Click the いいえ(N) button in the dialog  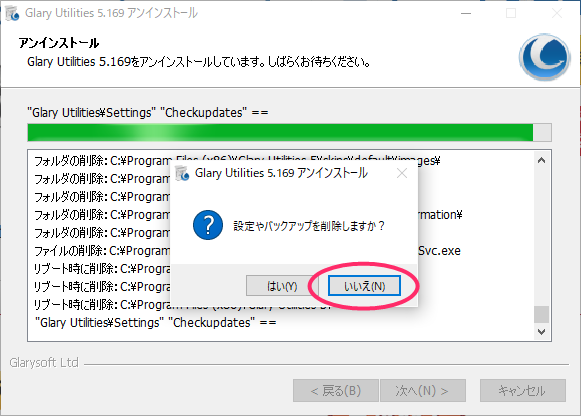(364, 286)
